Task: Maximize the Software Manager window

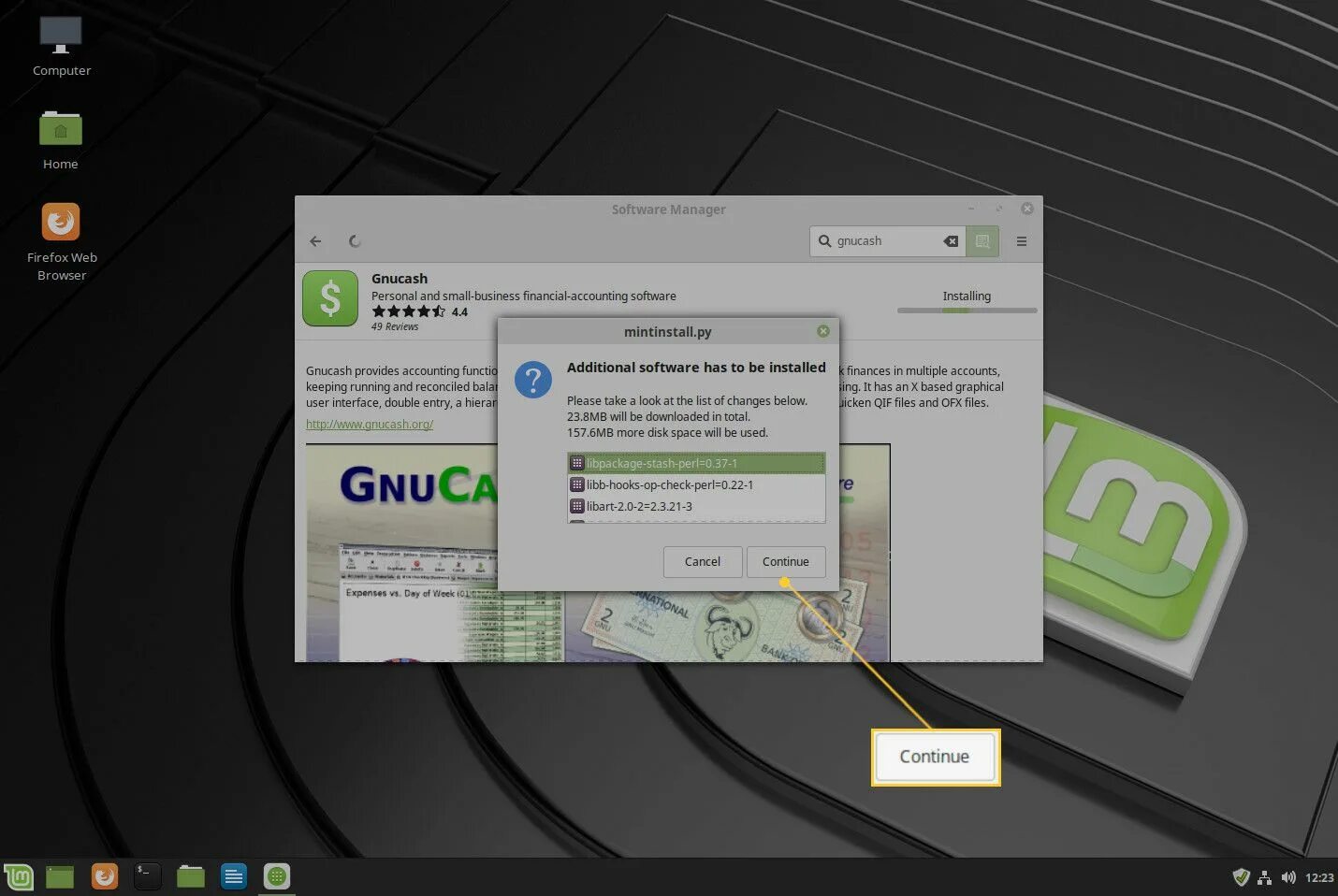Action: 999,209
